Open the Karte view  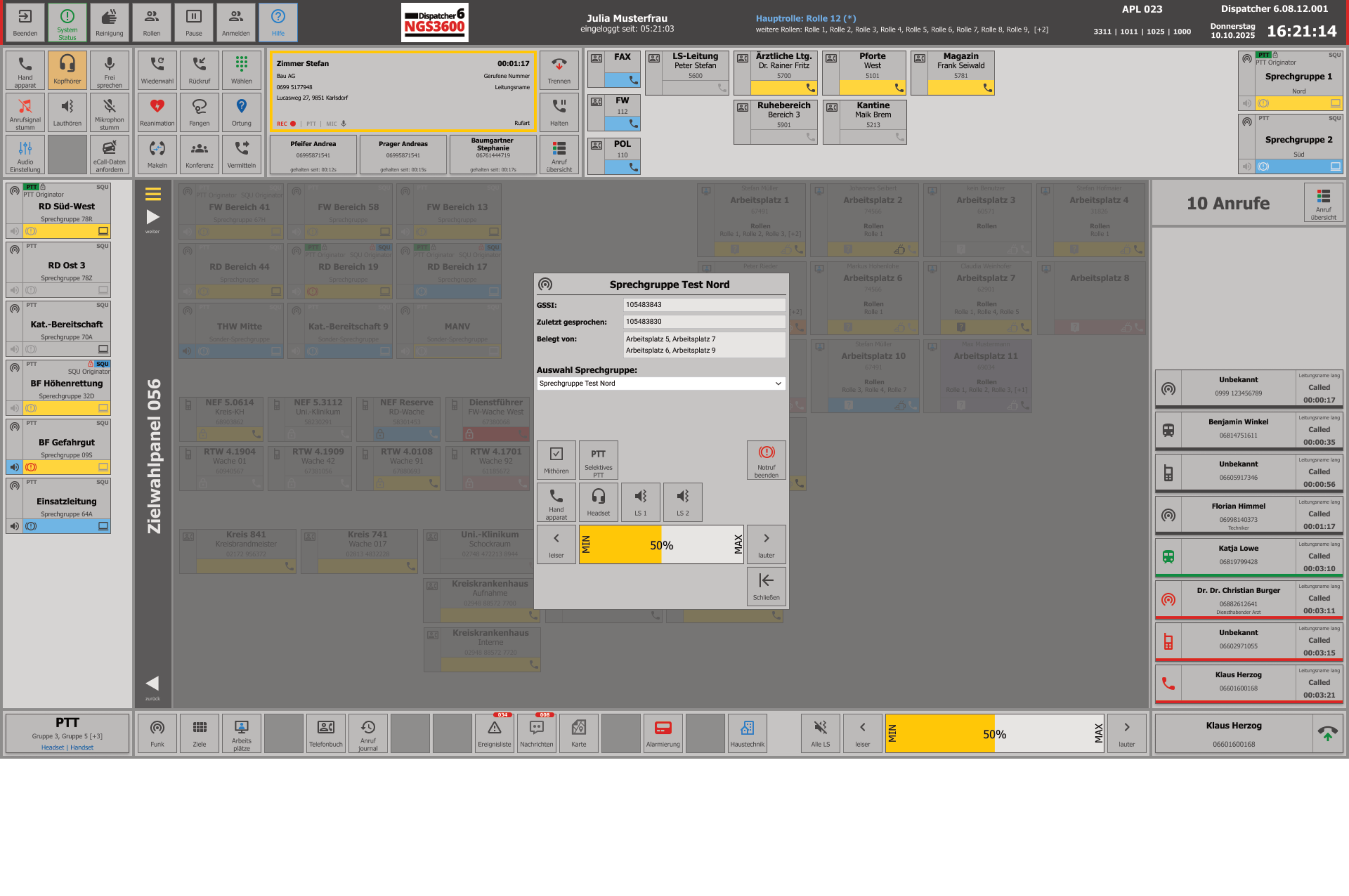point(579,733)
